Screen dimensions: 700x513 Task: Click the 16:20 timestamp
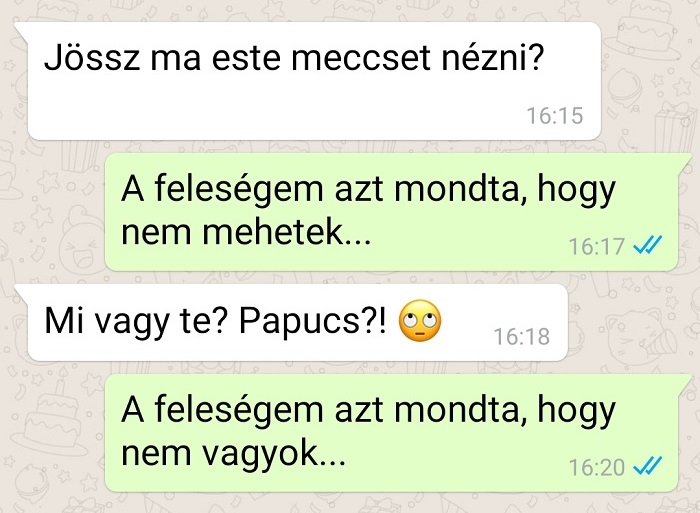click(x=596, y=467)
